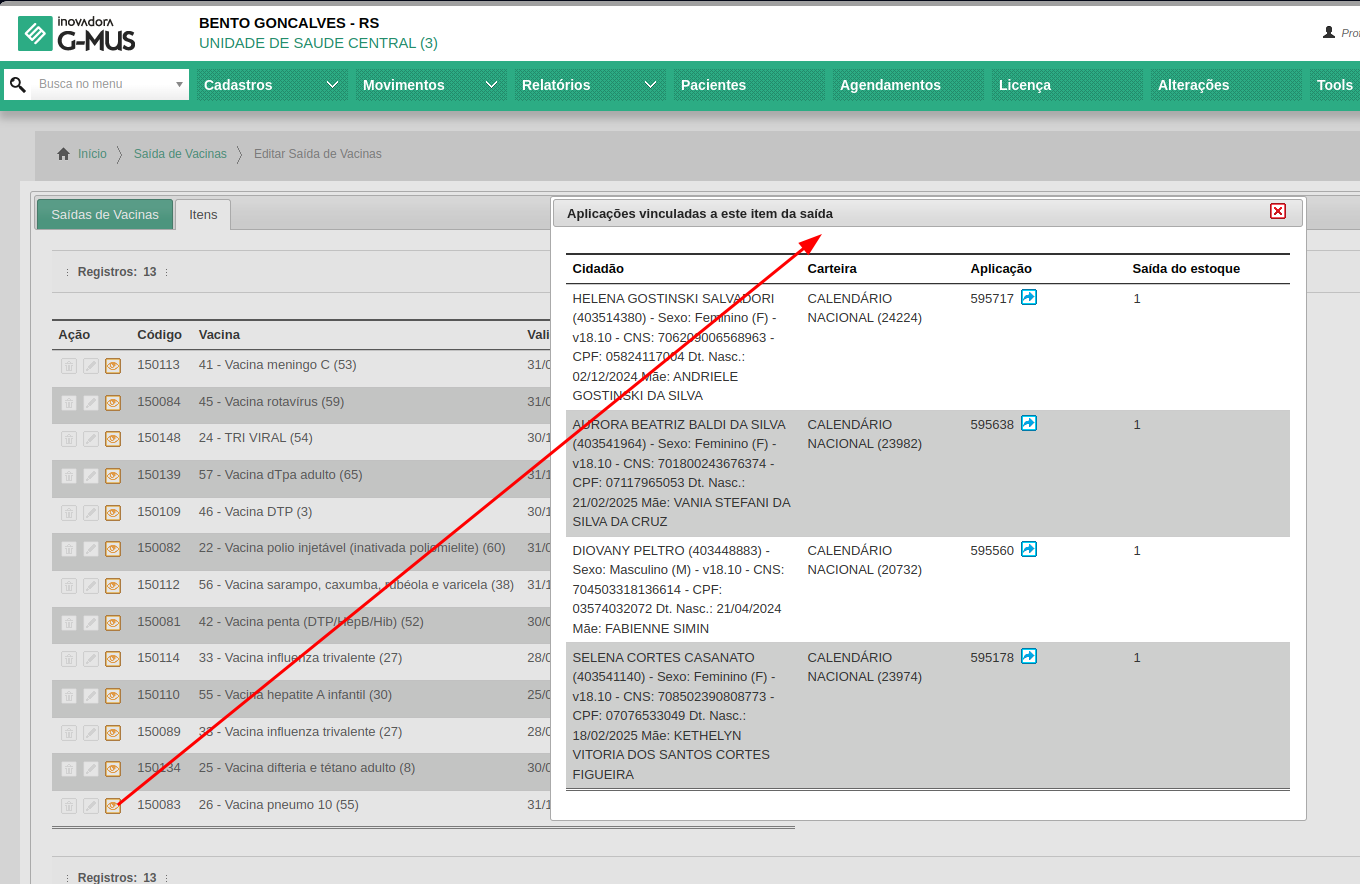View applications for Vacina hepatite A infantil
The height and width of the screenshot is (884, 1360).
pyautogui.click(x=113, y=696)
